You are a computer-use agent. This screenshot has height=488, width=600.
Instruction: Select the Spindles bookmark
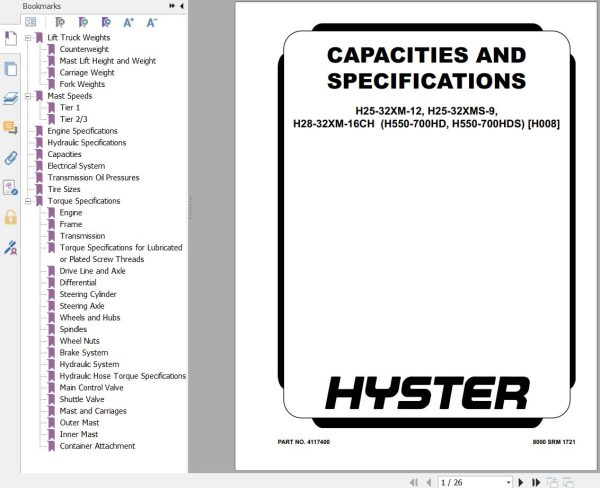click(x=73, y=329)
